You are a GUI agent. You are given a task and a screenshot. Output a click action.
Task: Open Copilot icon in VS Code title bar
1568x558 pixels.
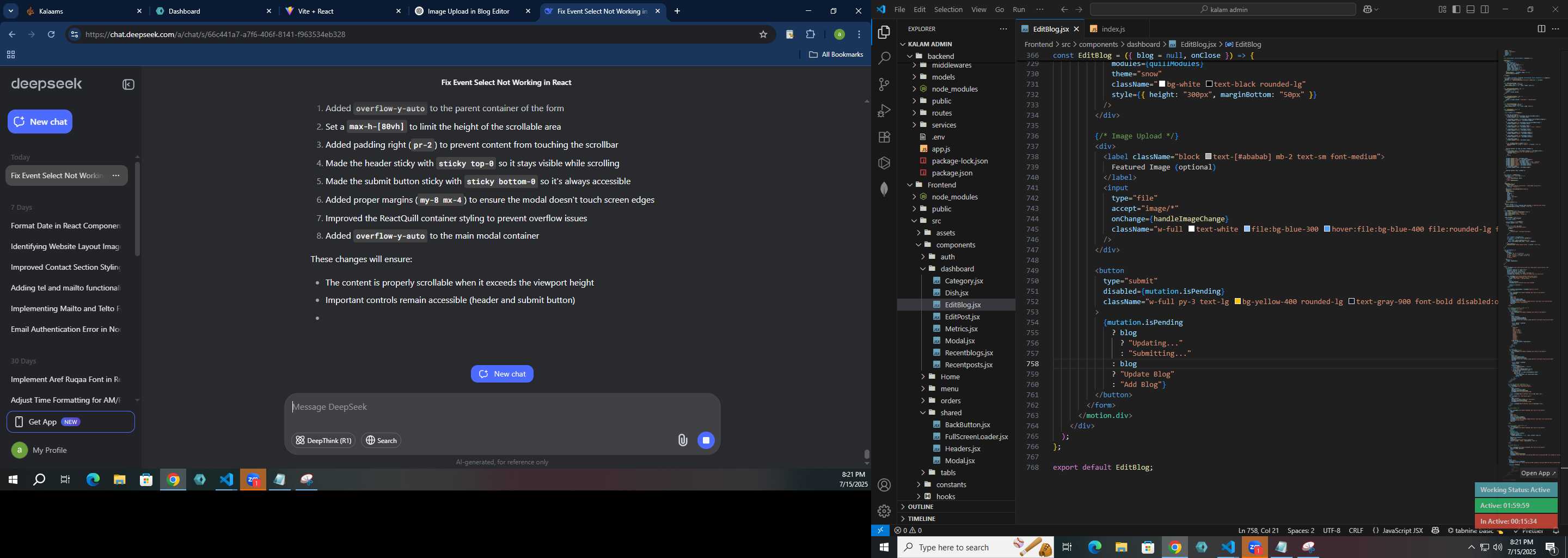1367,9
